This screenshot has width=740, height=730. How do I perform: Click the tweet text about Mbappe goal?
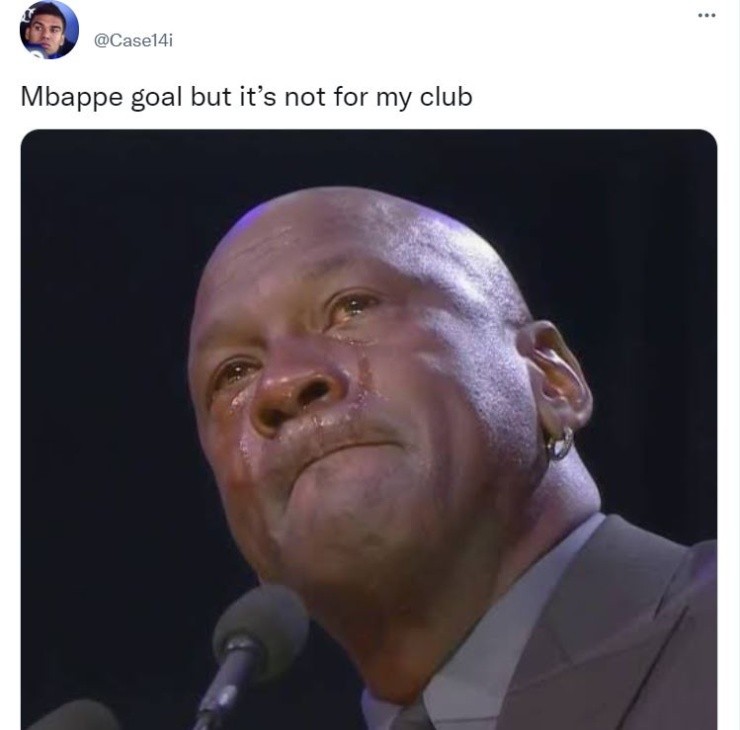coord(246,98)
